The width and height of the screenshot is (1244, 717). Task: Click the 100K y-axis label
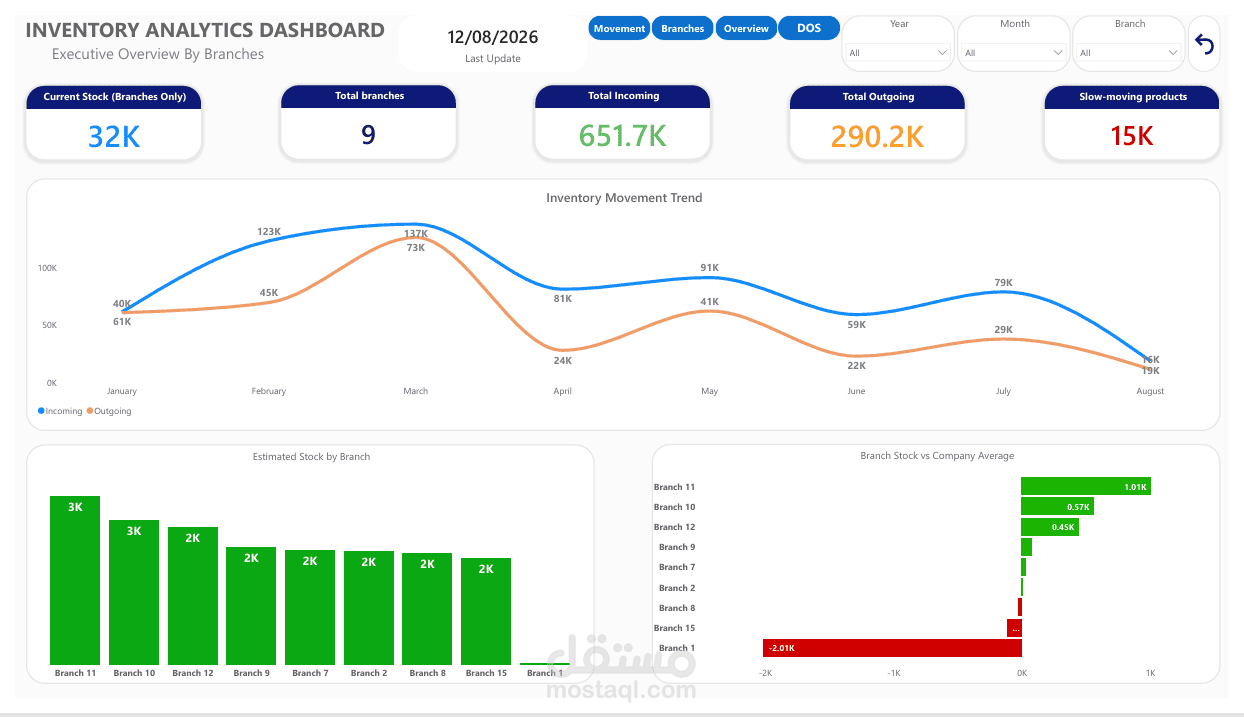pyautogui.click(x=48, y=268)
